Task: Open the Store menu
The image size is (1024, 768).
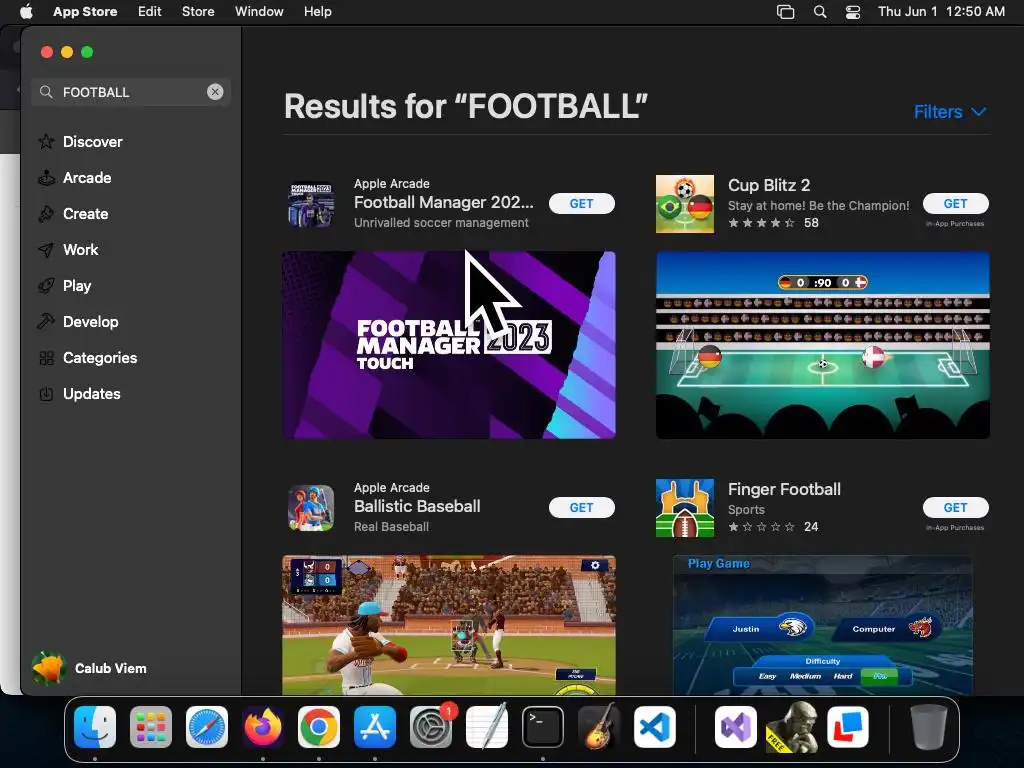Action: pos(198,11)
